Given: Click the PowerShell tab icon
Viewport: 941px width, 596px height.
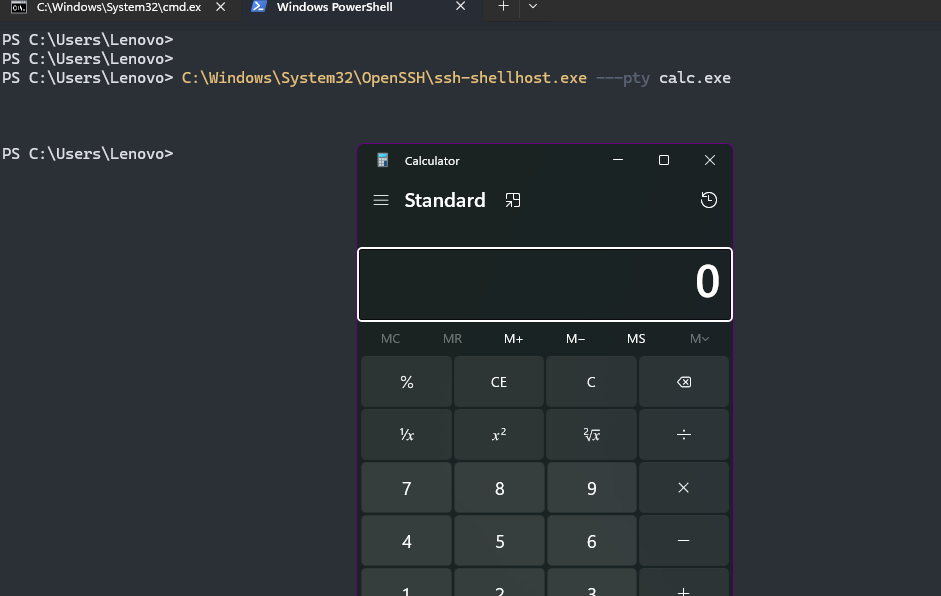Looking at the screenshot, I should 259,7.
